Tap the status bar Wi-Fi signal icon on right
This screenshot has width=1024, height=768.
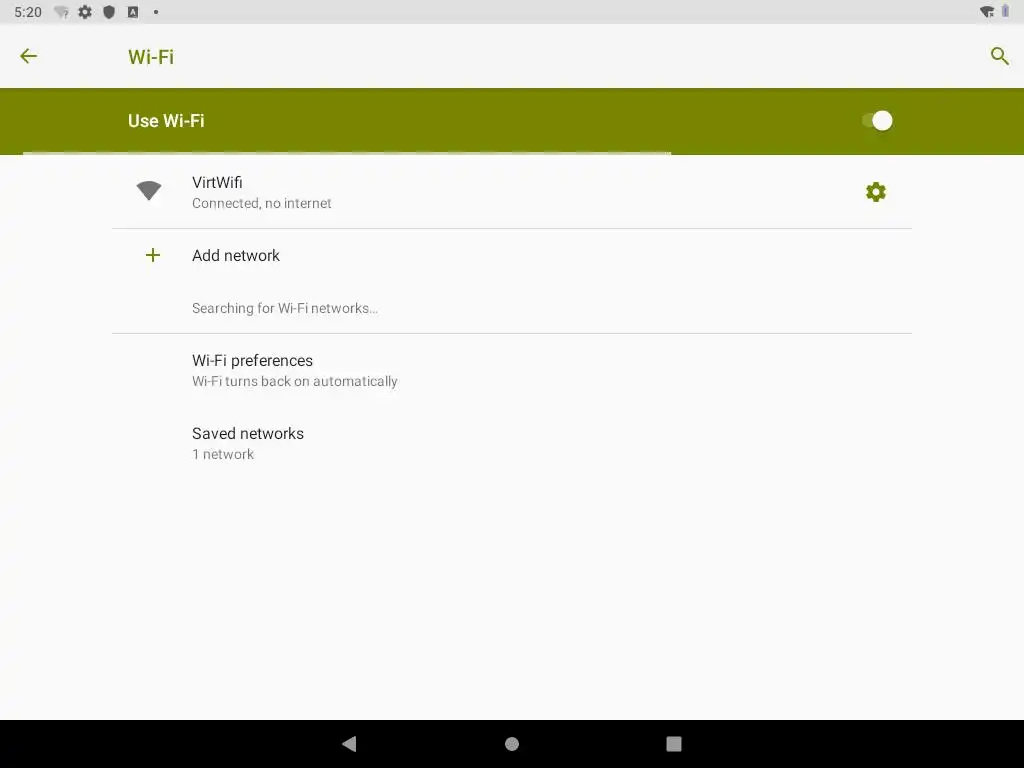click(987, 12)
